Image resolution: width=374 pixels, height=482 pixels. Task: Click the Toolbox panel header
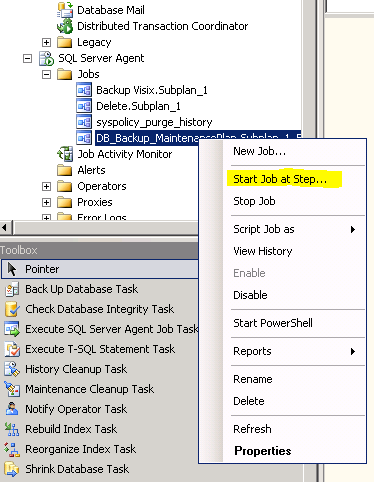[99, 250]
